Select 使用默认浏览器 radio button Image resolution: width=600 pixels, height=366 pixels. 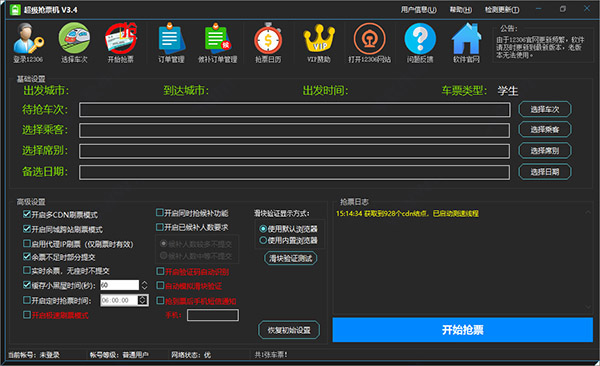click(x=263, y=229)
